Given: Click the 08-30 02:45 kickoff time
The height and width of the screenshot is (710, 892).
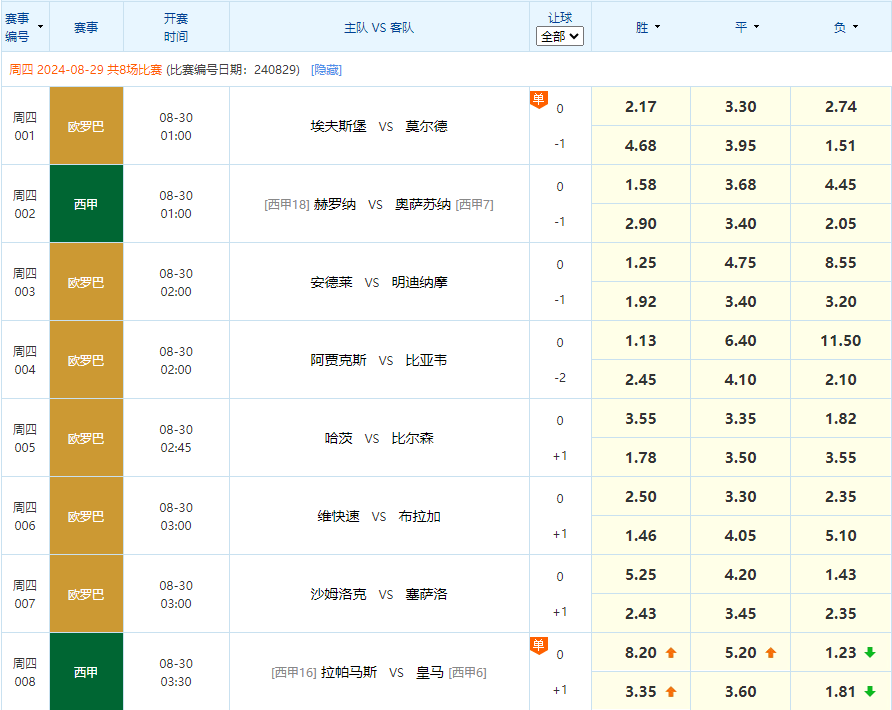Looking at the screenshot, I should (x=176, y=438).
